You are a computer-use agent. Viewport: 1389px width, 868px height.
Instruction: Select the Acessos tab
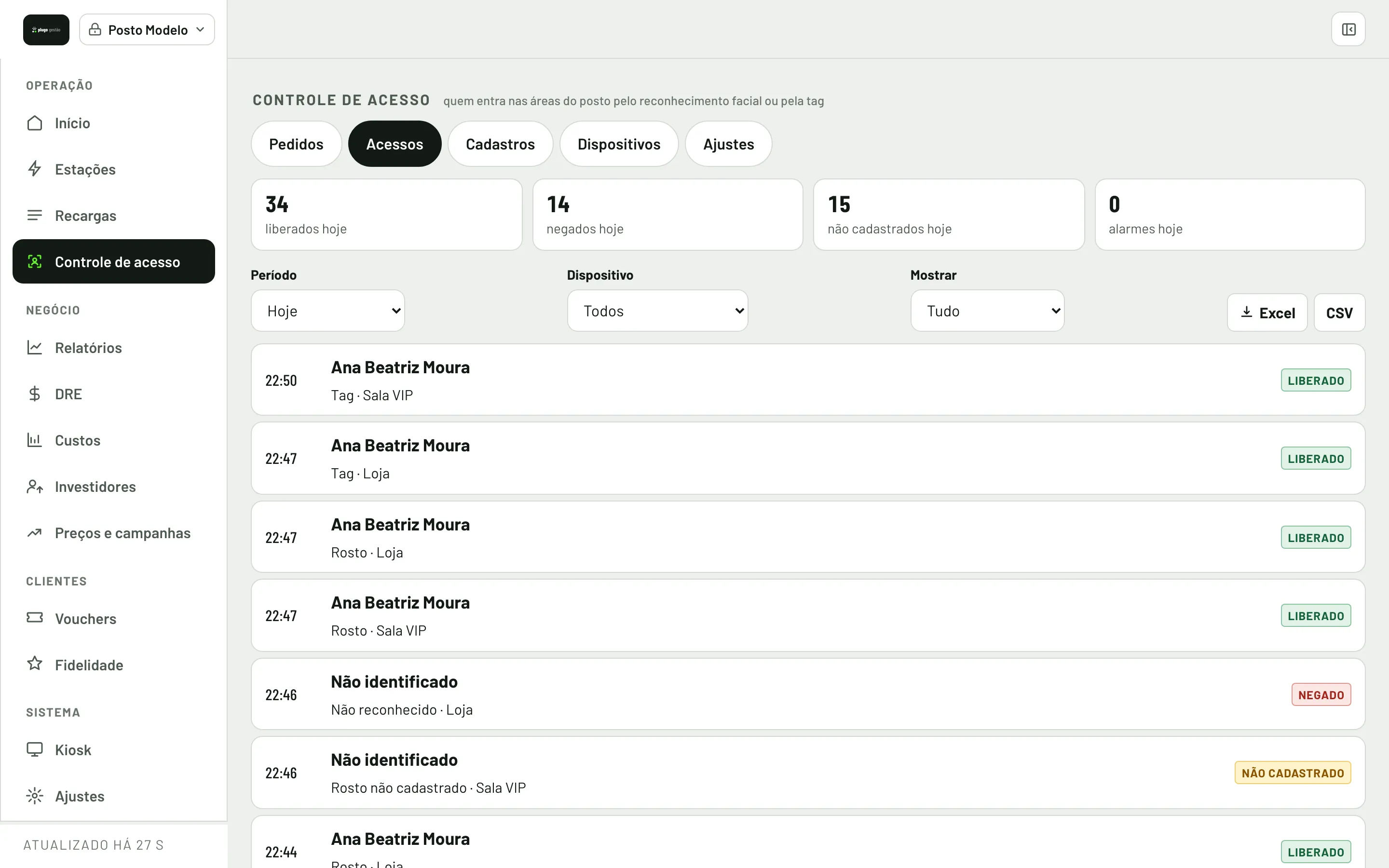pyautogui.click(x=395, y=144)
